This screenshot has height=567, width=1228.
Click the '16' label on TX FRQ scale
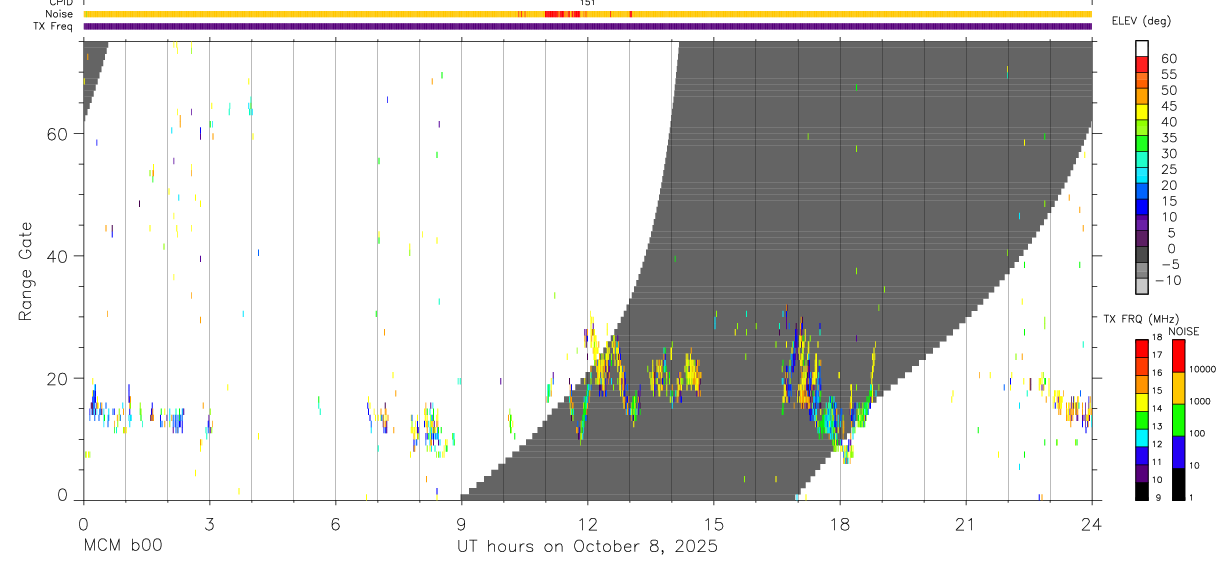pyautogui.click(x=1157, y=373)
